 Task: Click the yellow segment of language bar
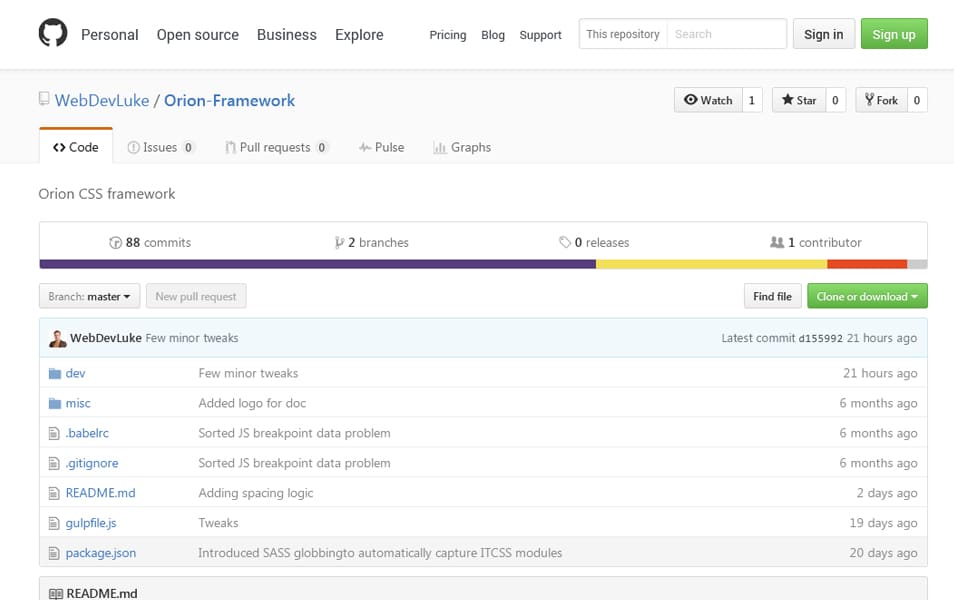pyautogui.click(x=712, y=264)
